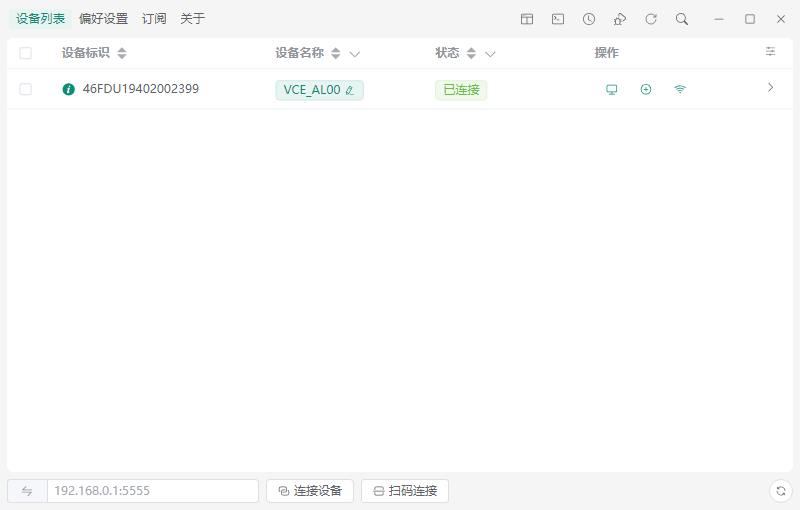
Task: Click 扫码连接 button
Action: pos(405,491)
